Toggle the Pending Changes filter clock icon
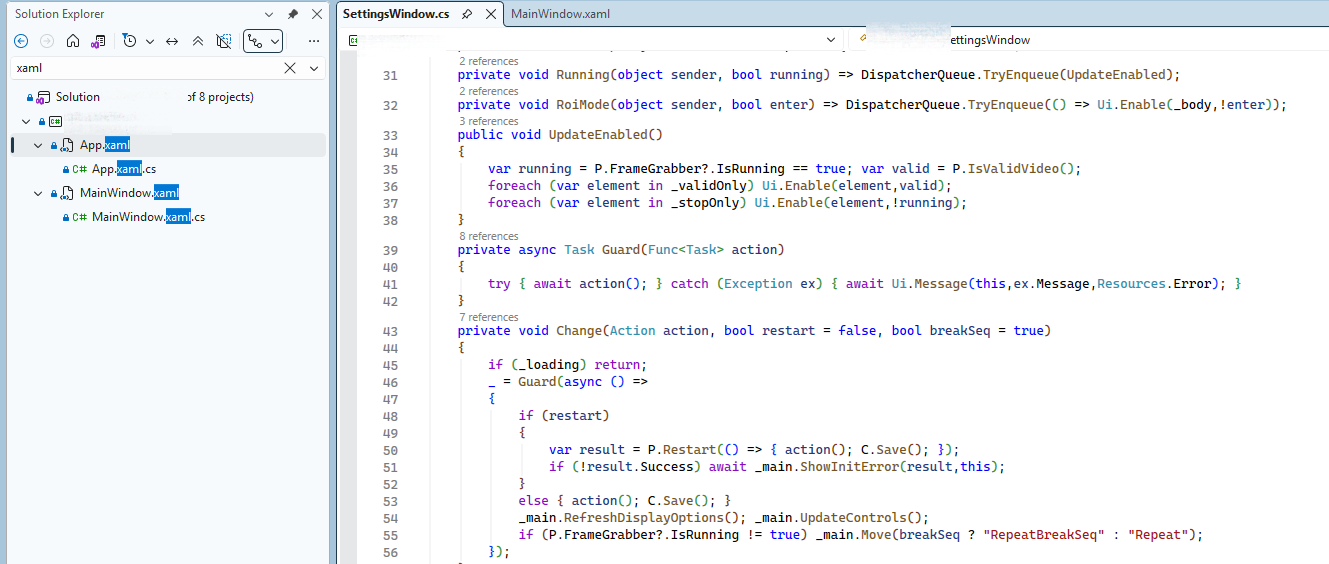The image size is (1329, 564). (130, 41)
